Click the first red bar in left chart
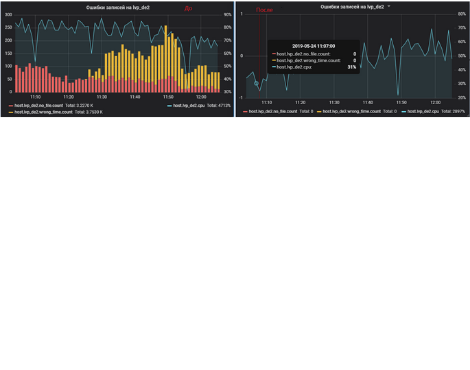The width and height of the screenshot is (470, 370). click(16, 79)
